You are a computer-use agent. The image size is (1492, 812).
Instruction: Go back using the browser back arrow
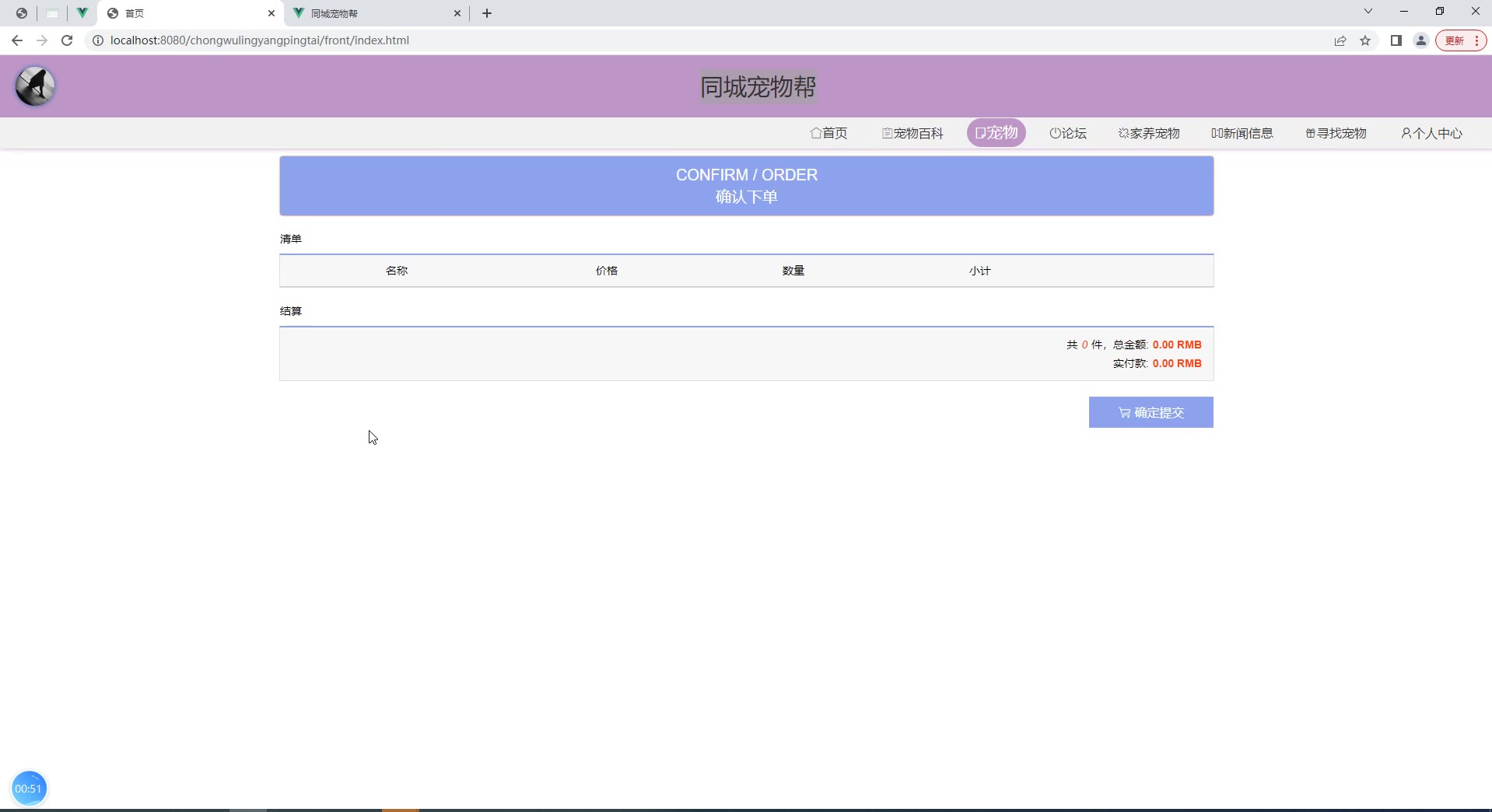[x=17, y=40]
